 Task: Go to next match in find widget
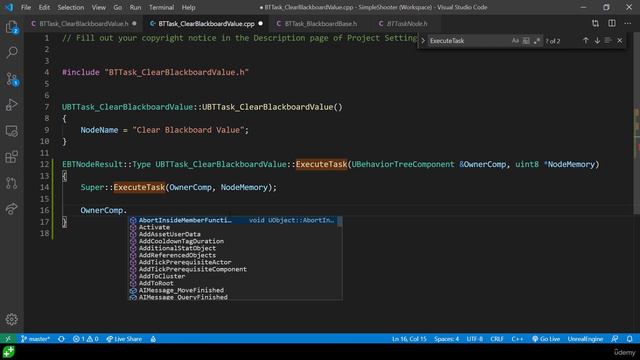597,41
